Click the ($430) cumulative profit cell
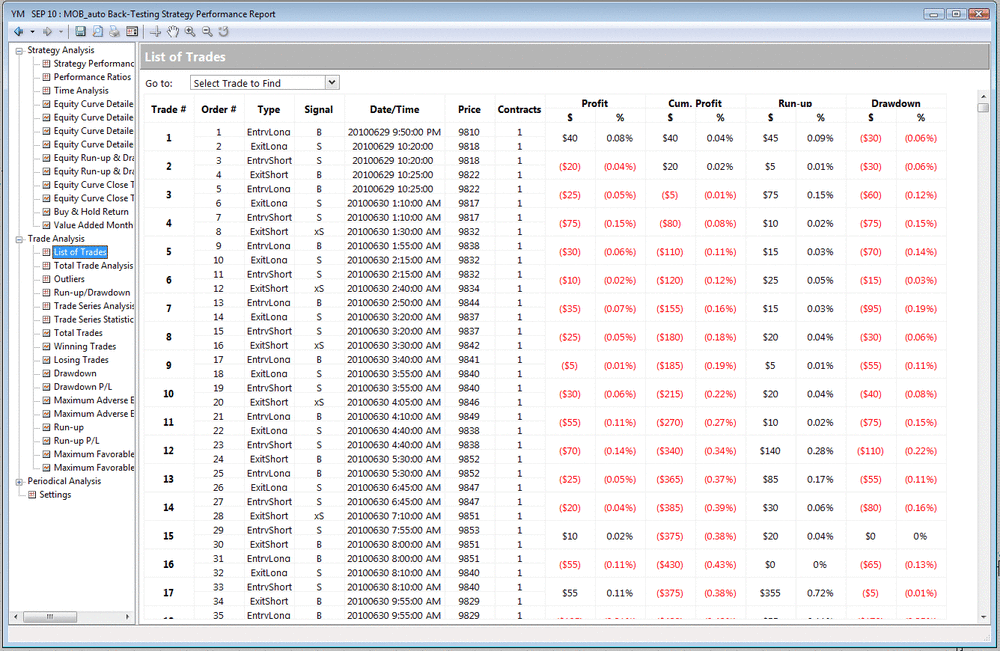Screen dimensions: 1000x651 click(670, 565)
